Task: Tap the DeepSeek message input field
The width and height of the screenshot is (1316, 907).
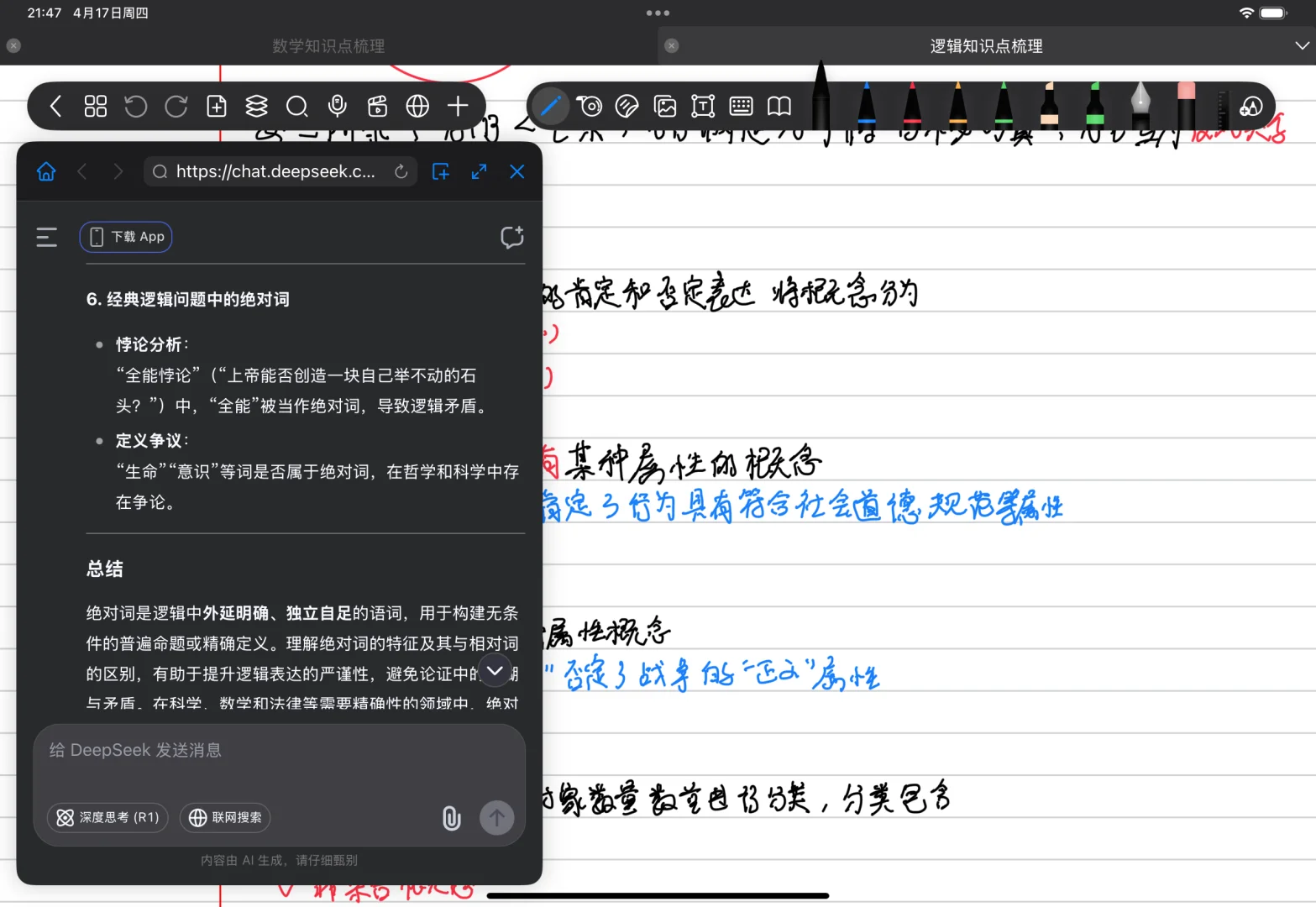Action: coord(252,750)
